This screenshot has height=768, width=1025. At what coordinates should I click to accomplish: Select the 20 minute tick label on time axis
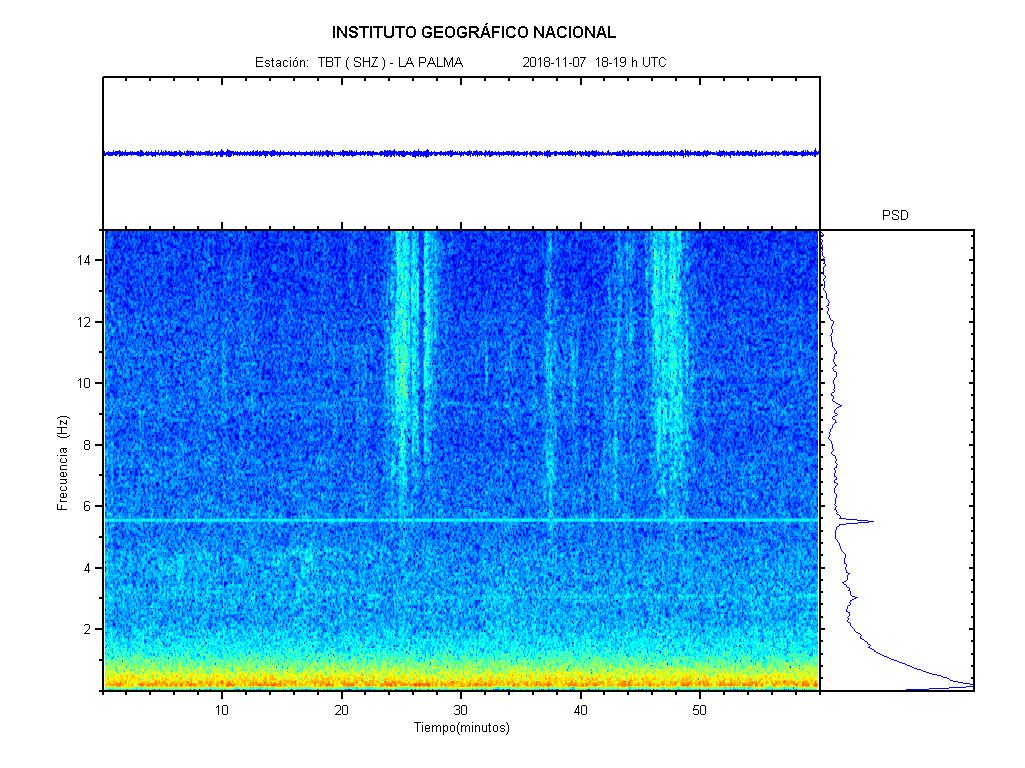pos(342,710)
